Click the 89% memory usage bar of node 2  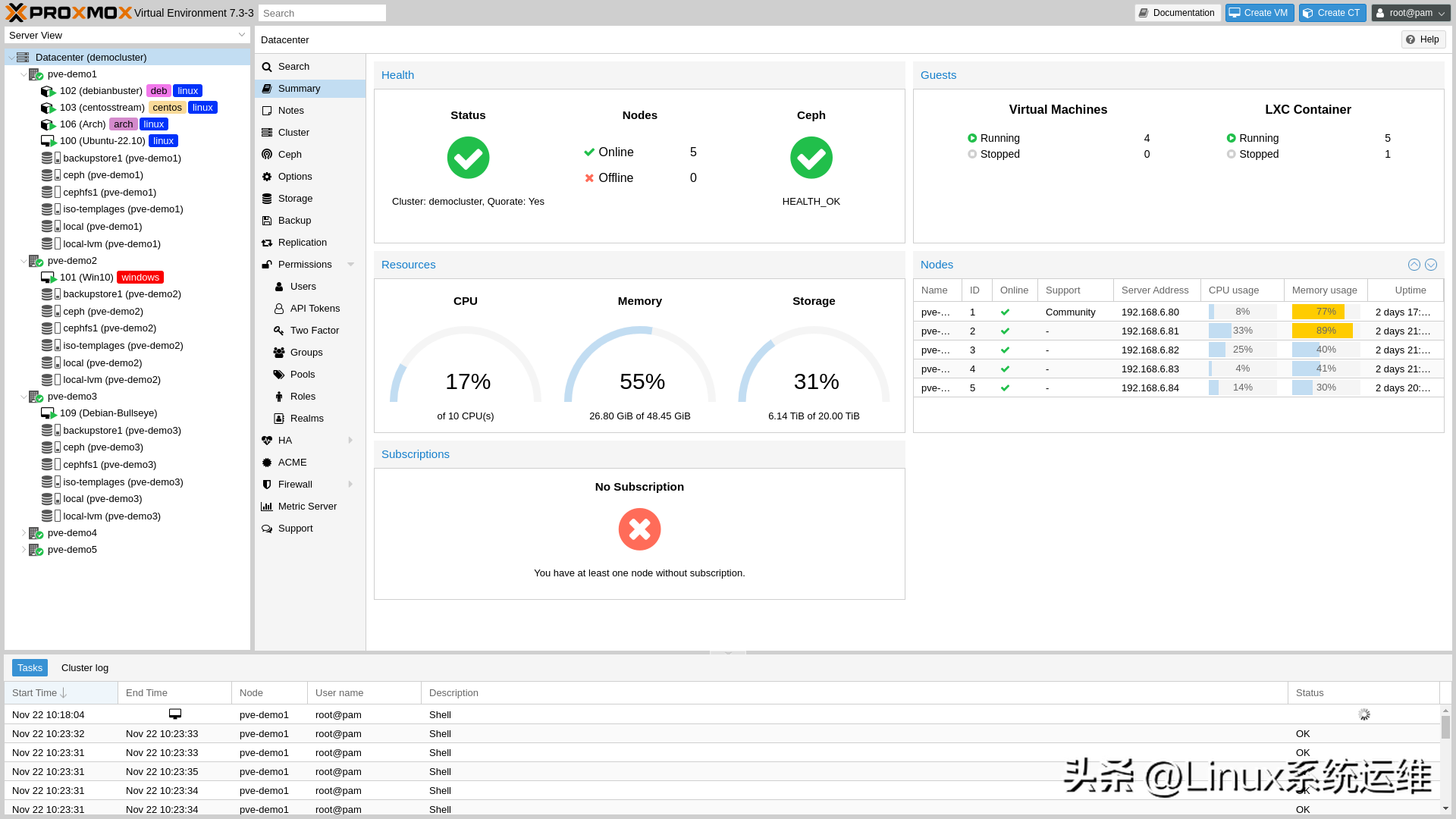point(1326,331)
